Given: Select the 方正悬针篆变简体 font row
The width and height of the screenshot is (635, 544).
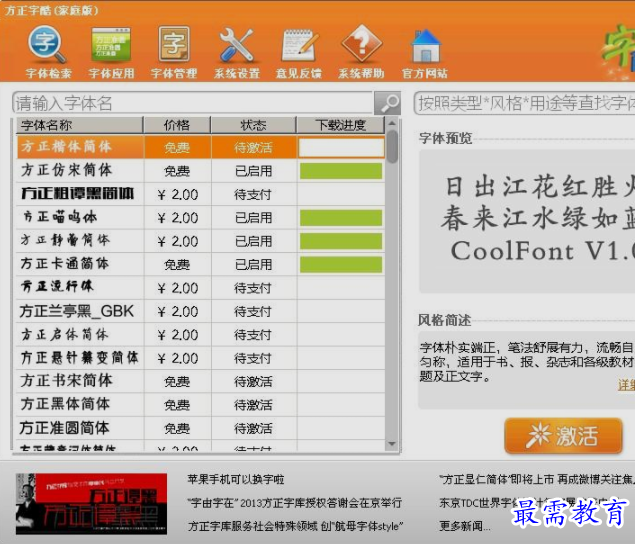Looking at the screenshot, I should 201,358.
